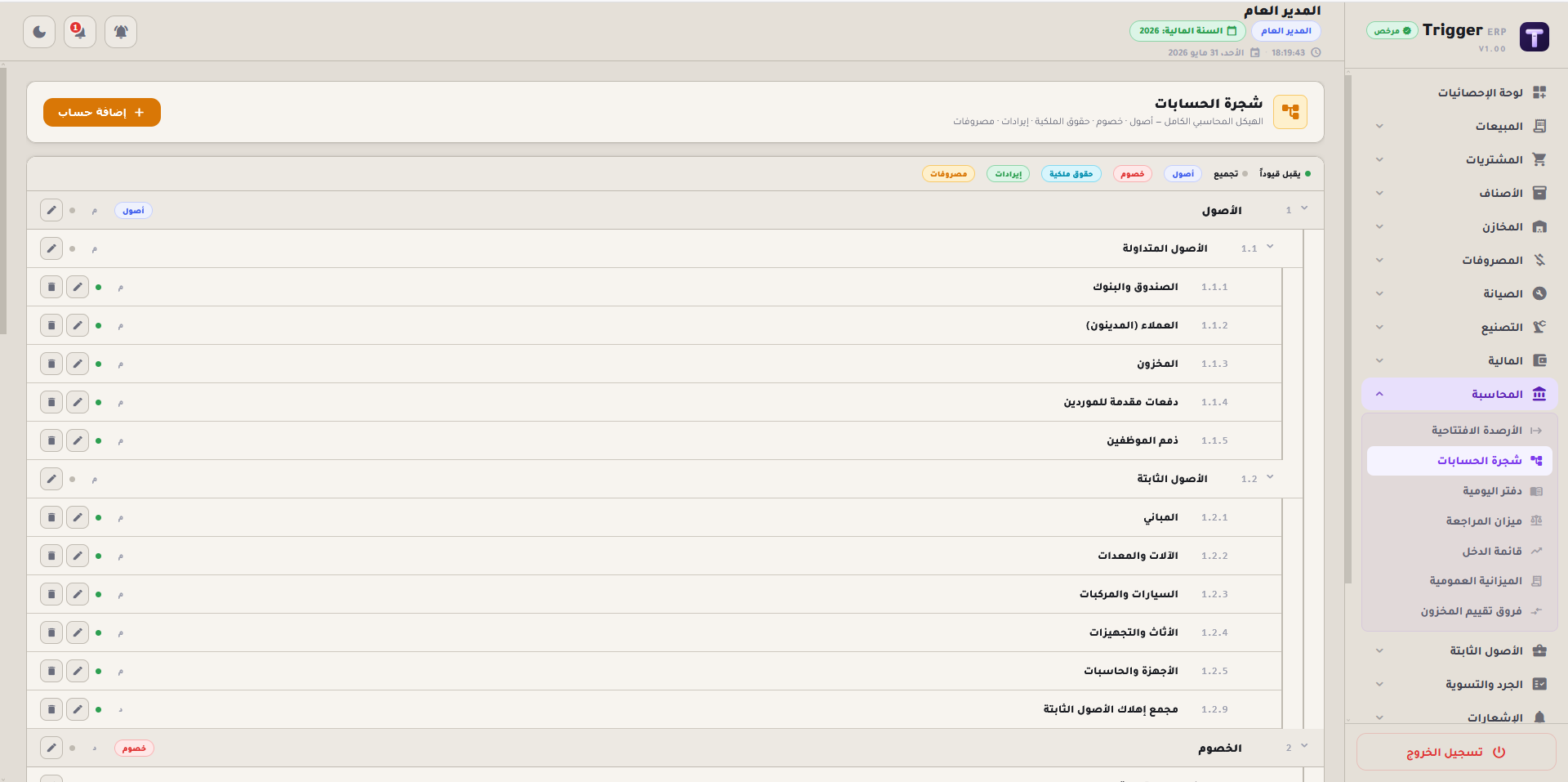Delete المخزون account trash icon
The width and height of the screenshot is (1568, 782).
pos(51,364)
